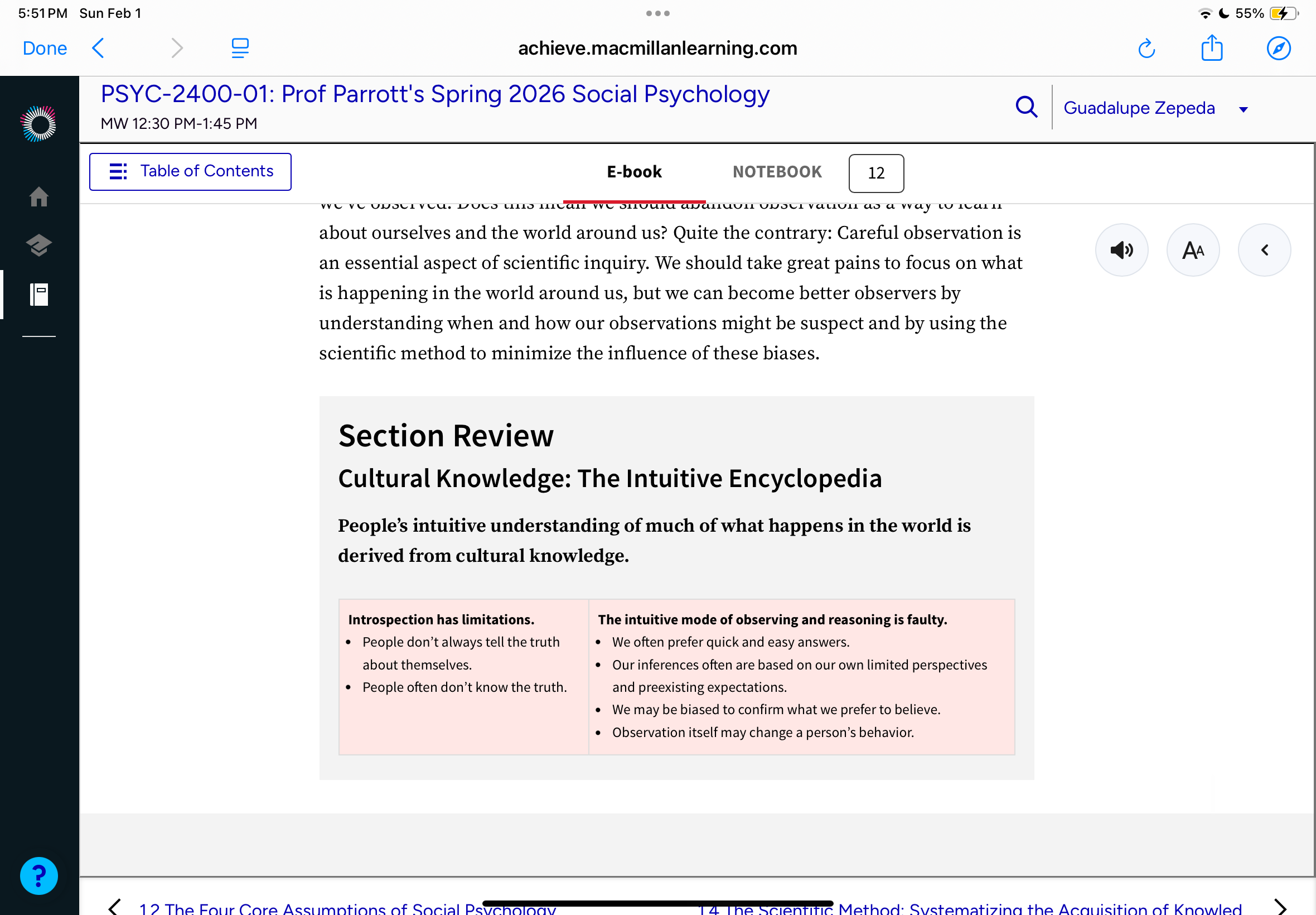Tap the battery status indicator

pyautogui.click(x=1283, y=13)
